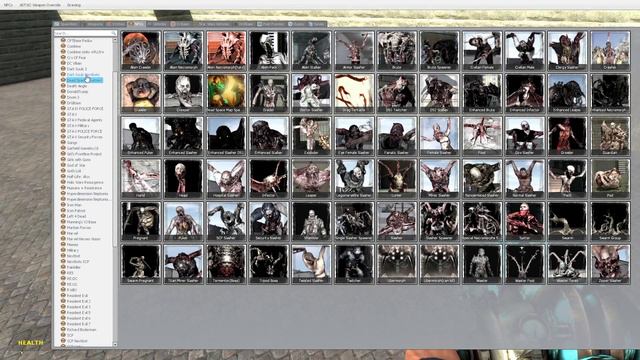Image resolution: width=640 pixels, height=360 pixels.
Task: Pick the Armor Slasher NPC
Action: 354,51
